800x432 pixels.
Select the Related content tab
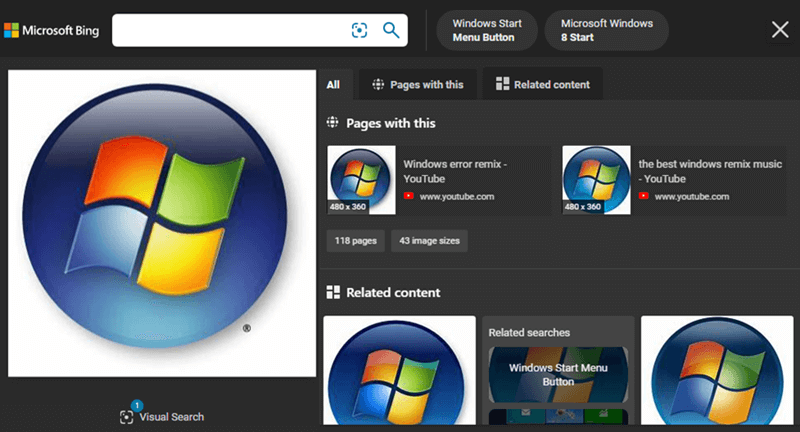(542, 85)
